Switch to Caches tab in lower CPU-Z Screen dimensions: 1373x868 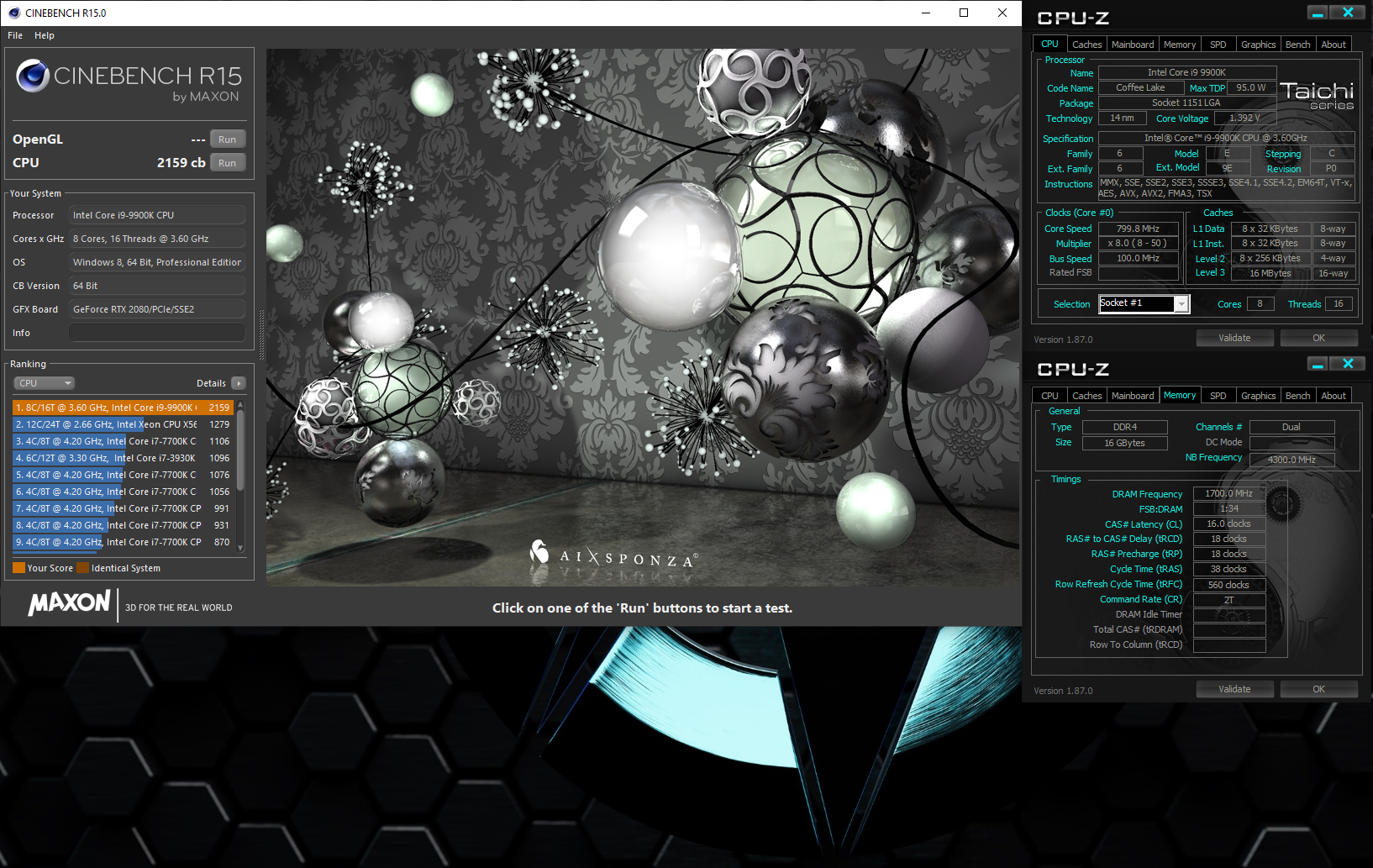click(1086, 396)
